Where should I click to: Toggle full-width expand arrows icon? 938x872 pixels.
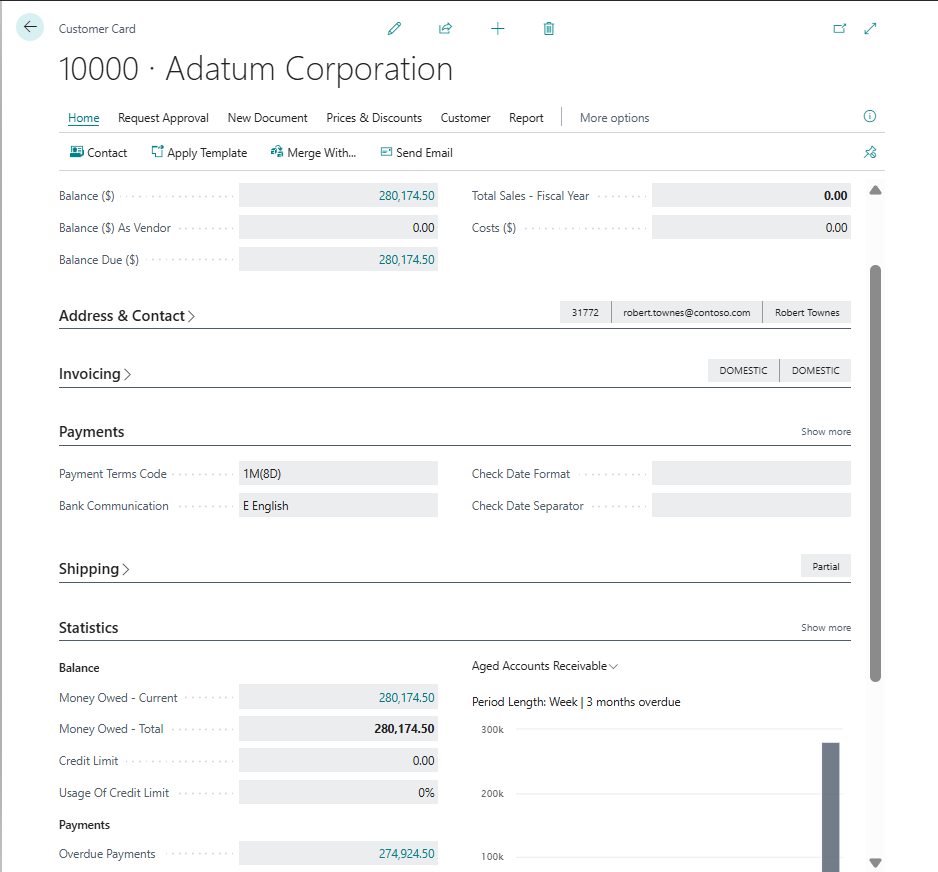click(870, 28)
